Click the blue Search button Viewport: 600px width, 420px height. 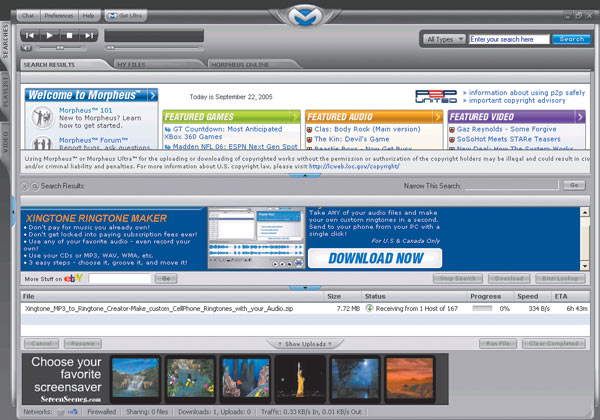pos(571,39)
